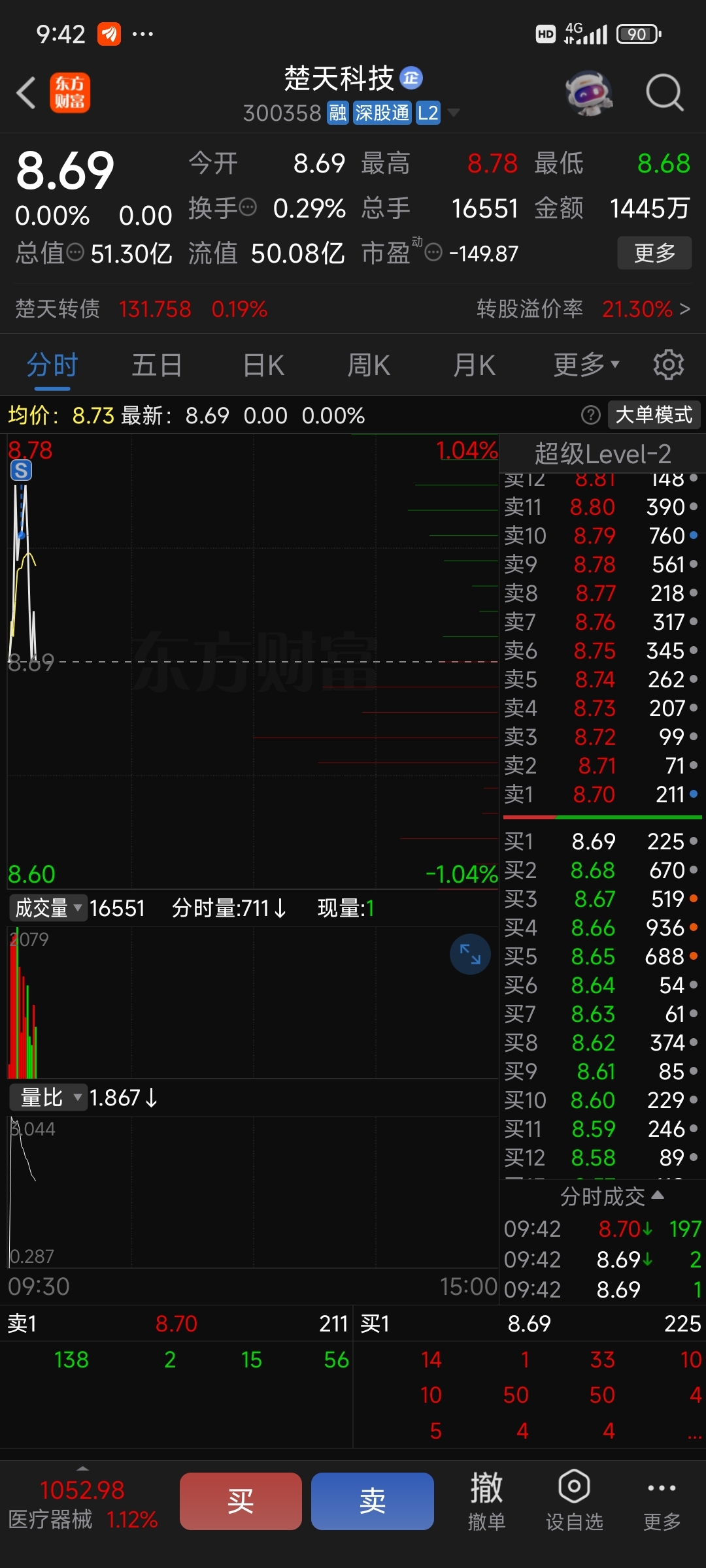
Task: Open the help question-mark icon
Action: pyautogui.click(x=590, y=415)
